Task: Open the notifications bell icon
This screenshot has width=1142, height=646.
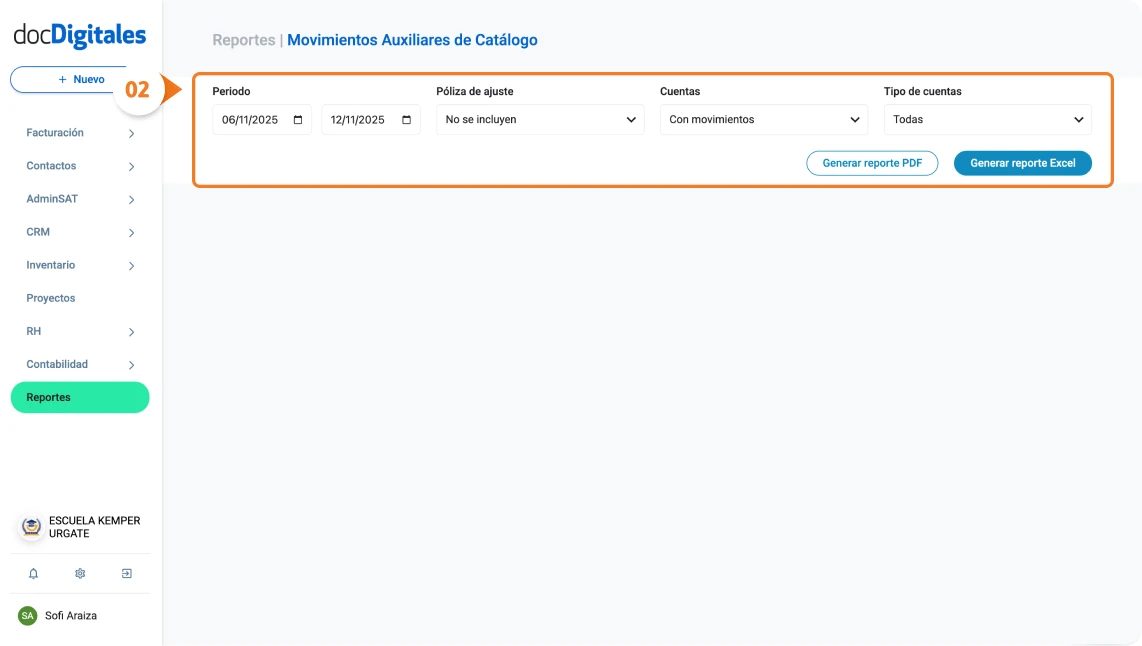Action: point(33,573)
